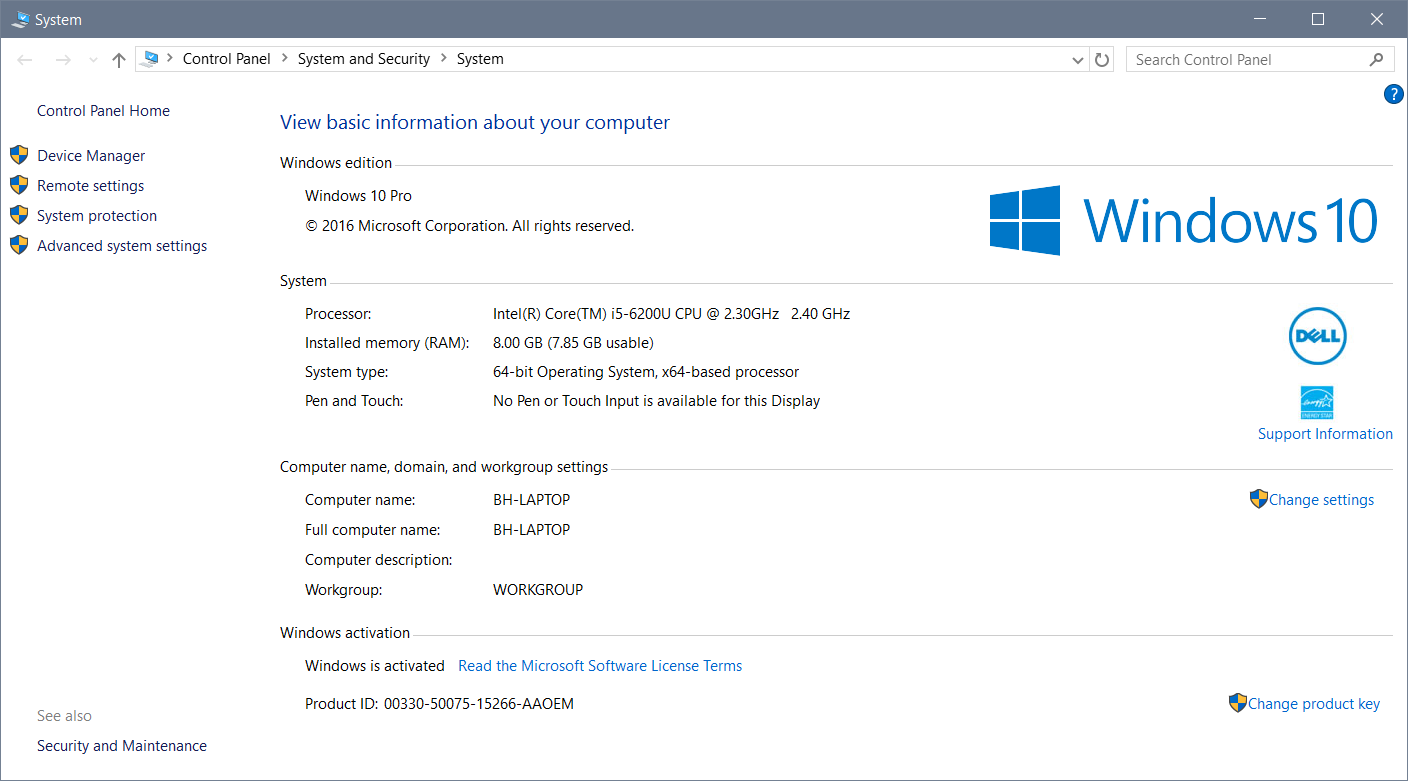Click the magnifier icon in search box
Viewport: 1408px width, 781px height.
(x=1376, y=59)
